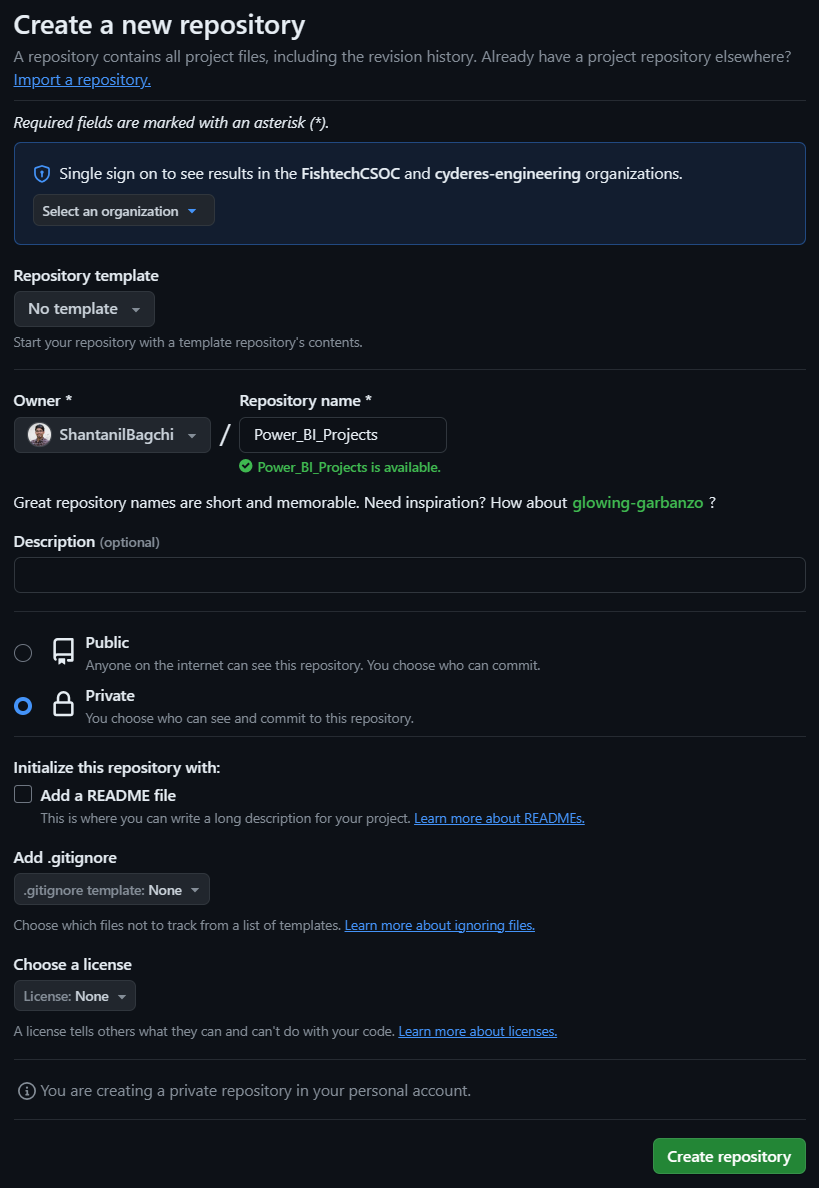Open the Owner ShantanilBagchi dropdown
819x1188 pixels.
pyautogui.click(x=112, y=435)
